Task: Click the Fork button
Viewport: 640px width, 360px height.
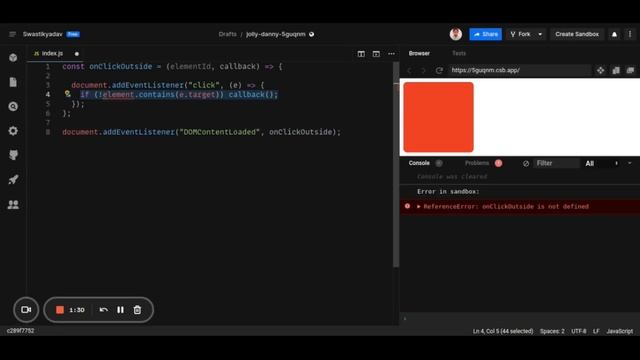Action: 520,34
